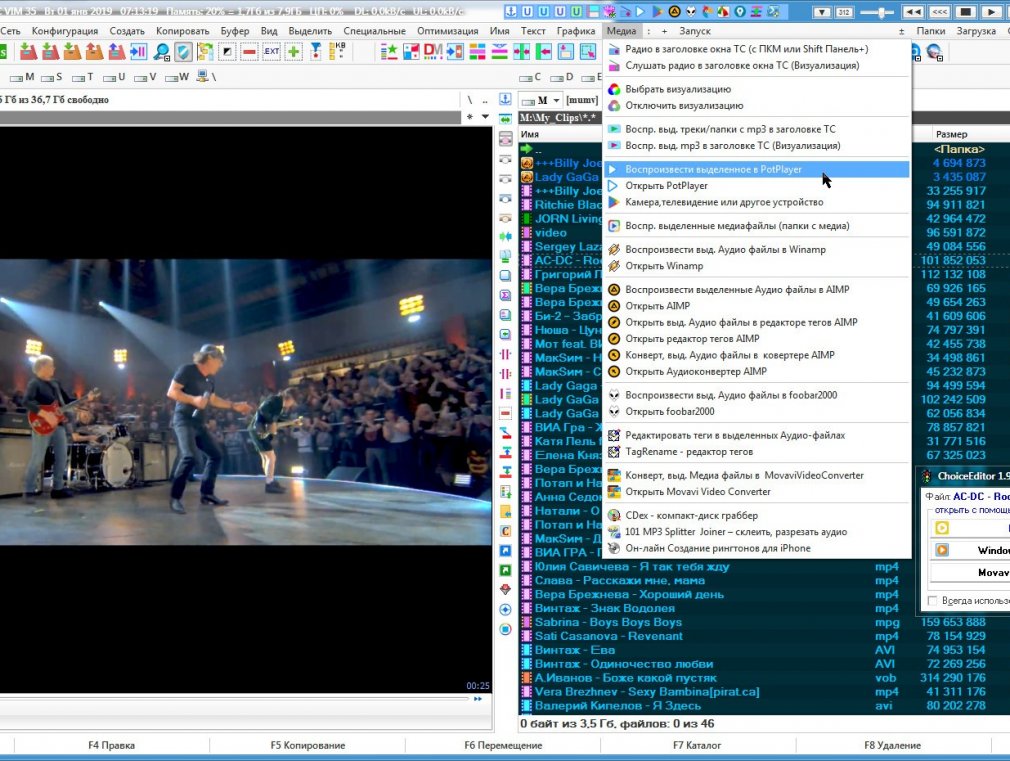Choose Открыть Movavi Video Converter

pyautogui.click(x=758, y=492)
